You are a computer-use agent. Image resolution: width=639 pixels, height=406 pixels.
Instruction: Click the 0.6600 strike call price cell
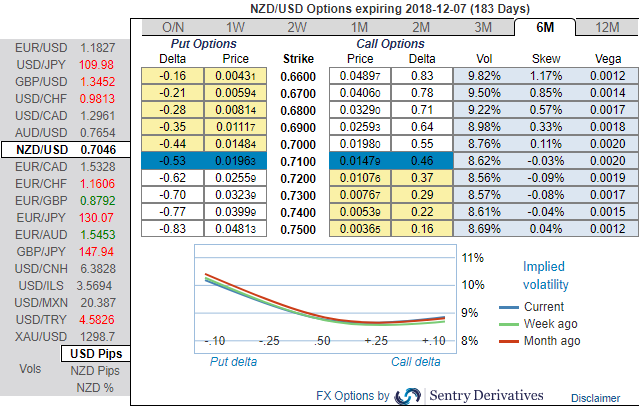point(360,76)
